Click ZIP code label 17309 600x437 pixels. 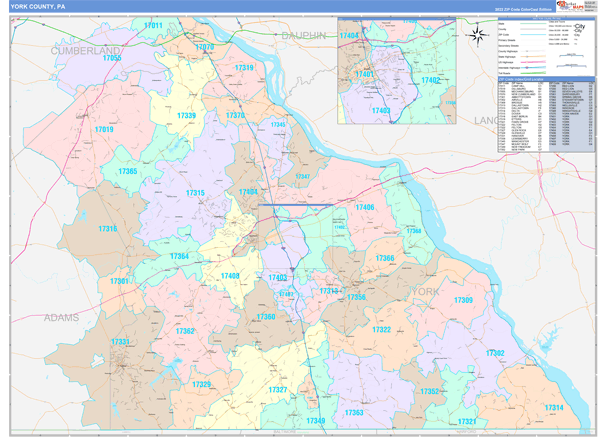point(463,300)
